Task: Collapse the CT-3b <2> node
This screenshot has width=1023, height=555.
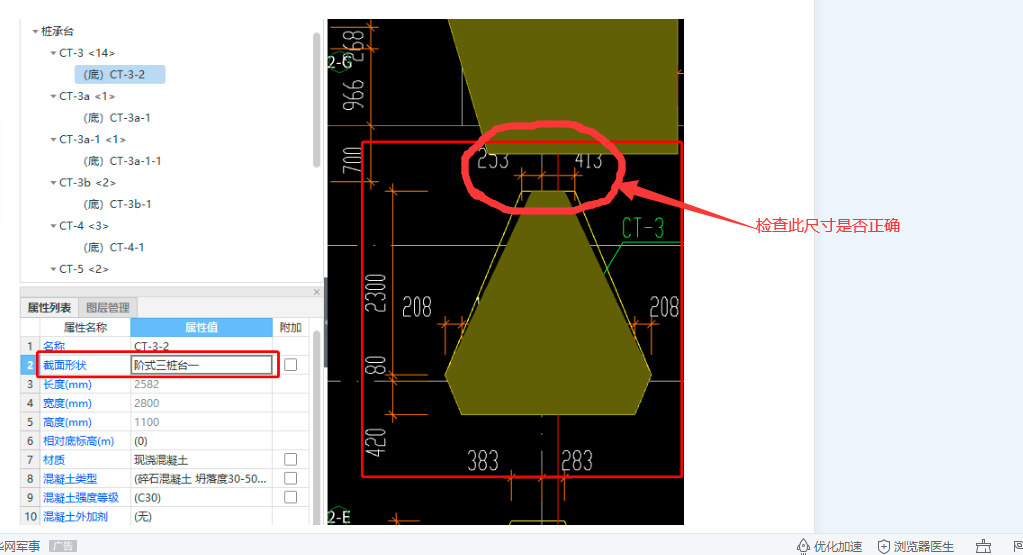Action: point(53,183)
